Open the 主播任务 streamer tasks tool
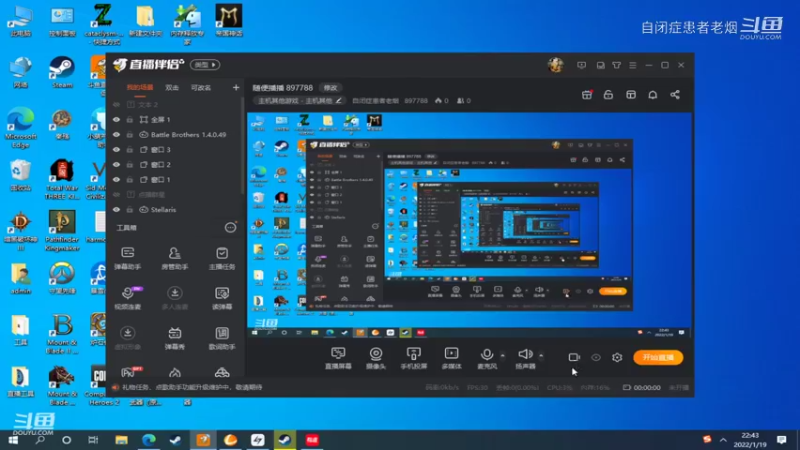This screenshot has height=450, width=800. pyautogui.click(x=222, y=258)
